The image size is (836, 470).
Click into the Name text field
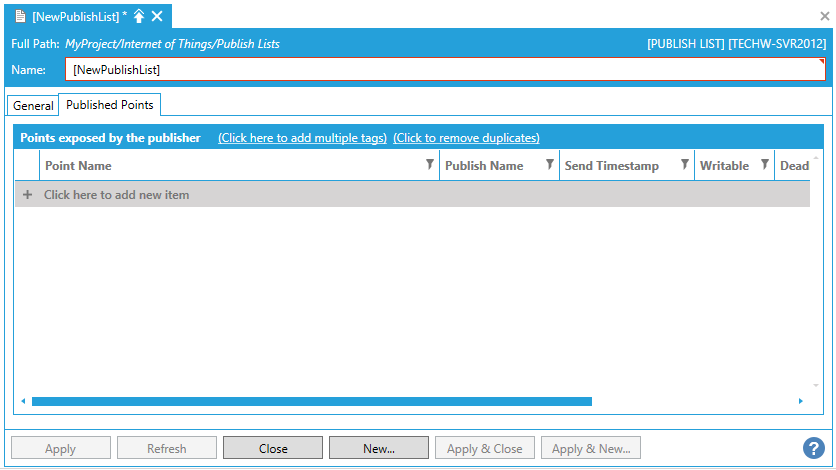[440, 70]
